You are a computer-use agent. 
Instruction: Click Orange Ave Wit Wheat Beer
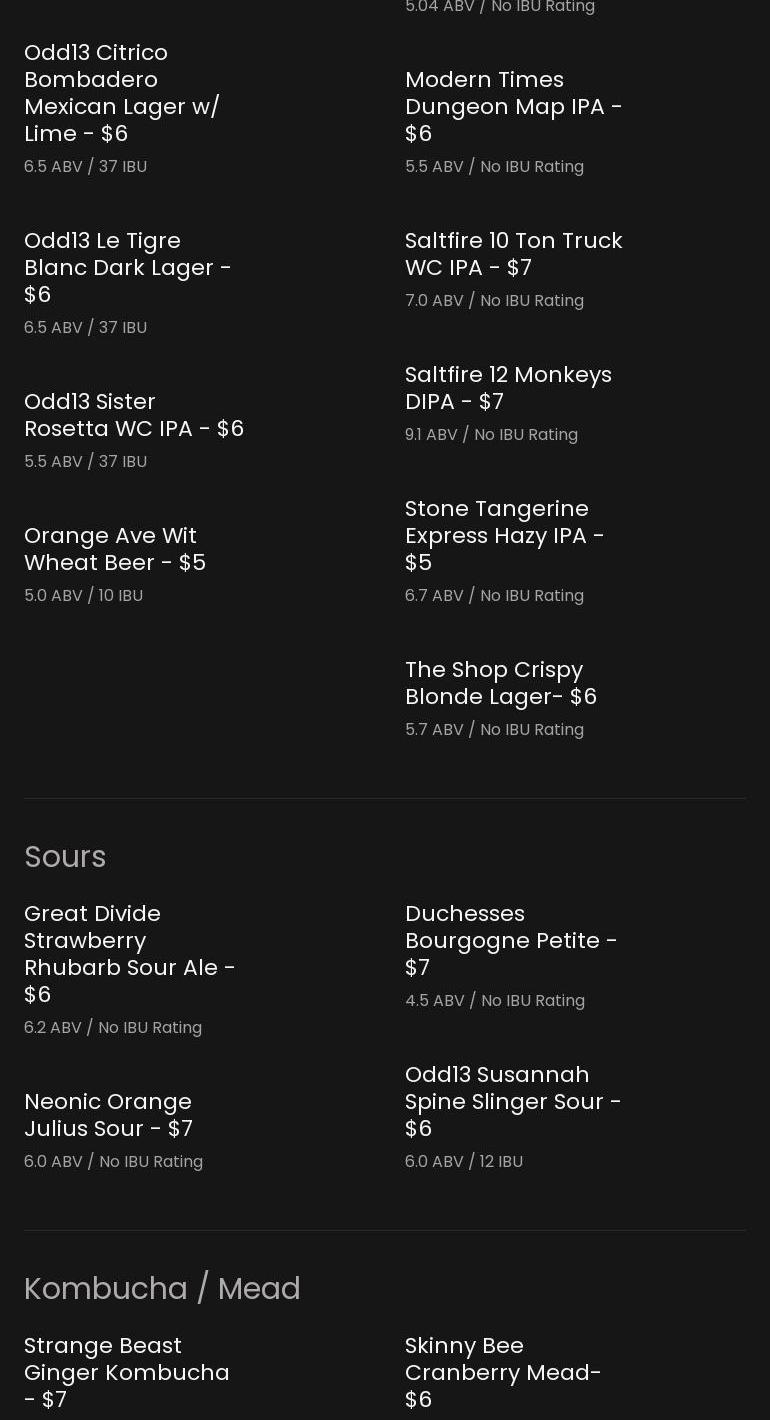click(115, 549)
